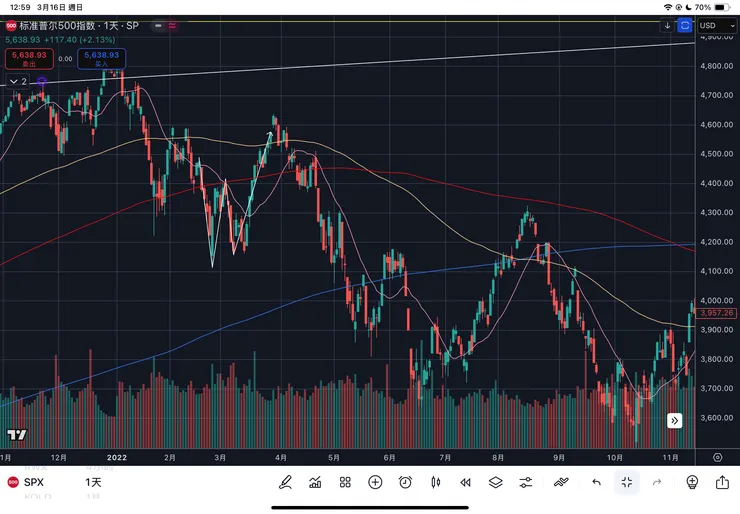The image size is (740, 514).
Task: Toggle the fullscreen collapse button
Action: point(626,482)
